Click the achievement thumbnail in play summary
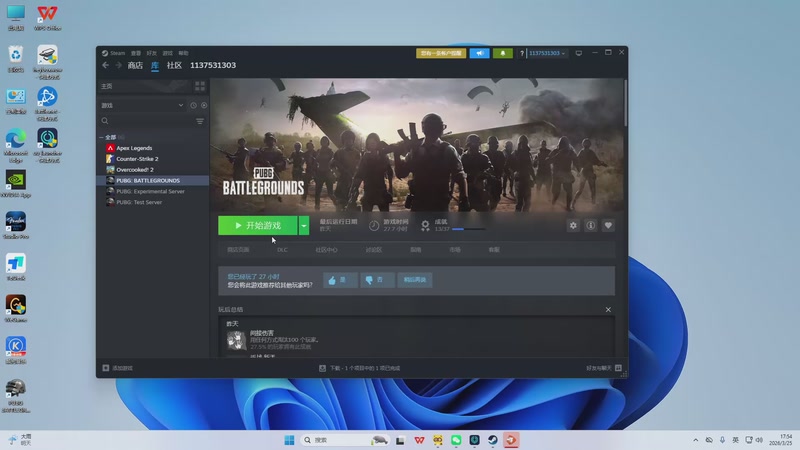Viewport: 800px width, 450px height. point(236,340)
